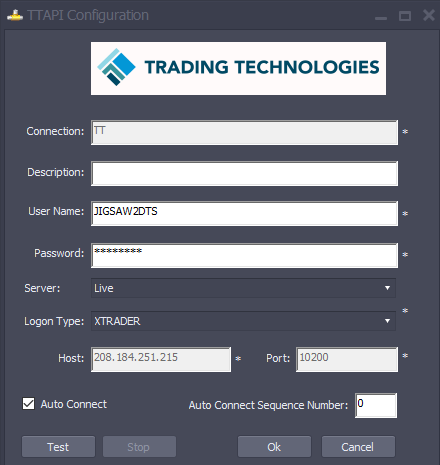Click the User Name label
Image resolution: width=440 pixels, height=465 pixels.
click(x=56, y=211)
